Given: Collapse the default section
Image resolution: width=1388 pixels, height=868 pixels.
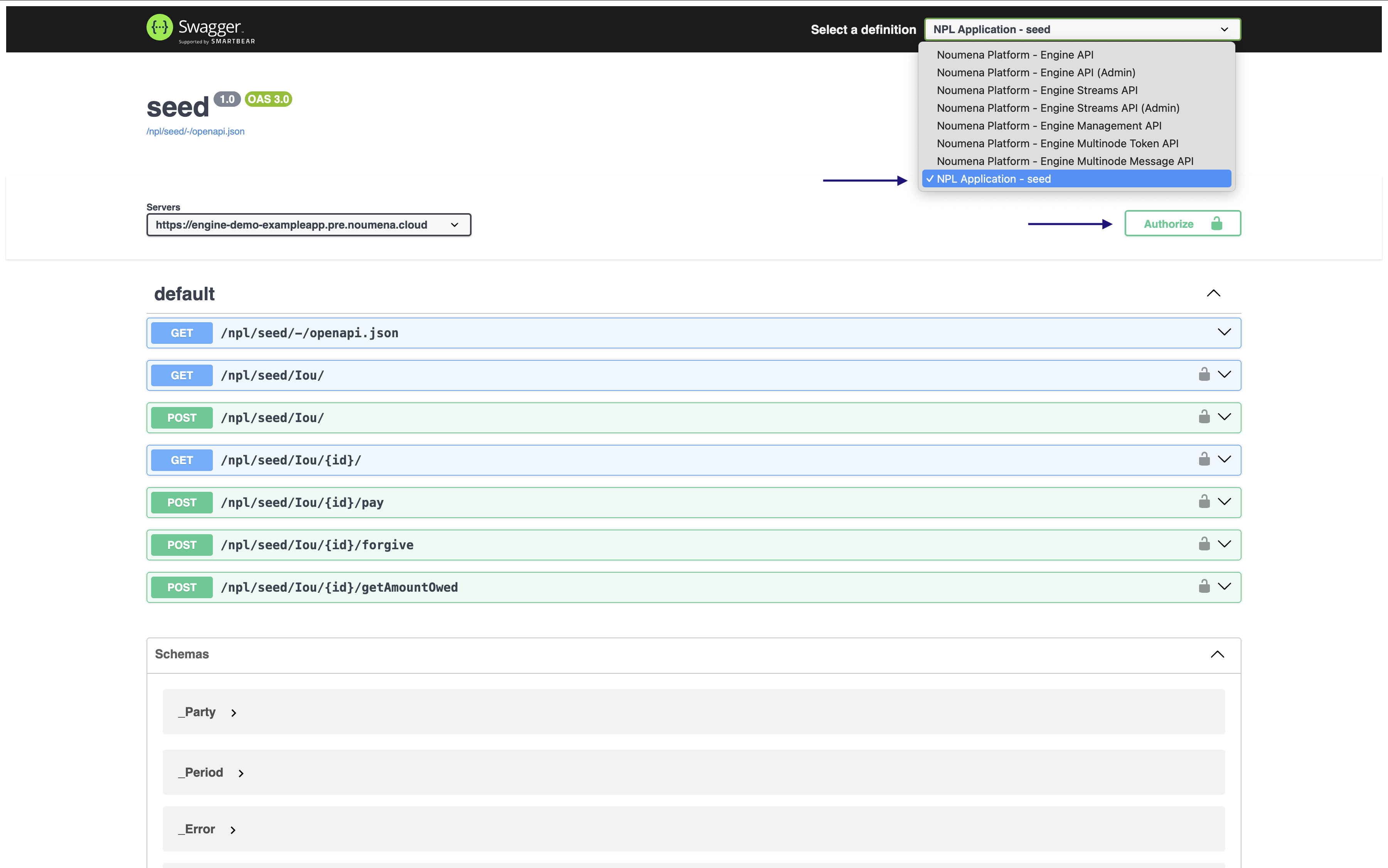Looking at the screenshot, I should (1213, 294).
